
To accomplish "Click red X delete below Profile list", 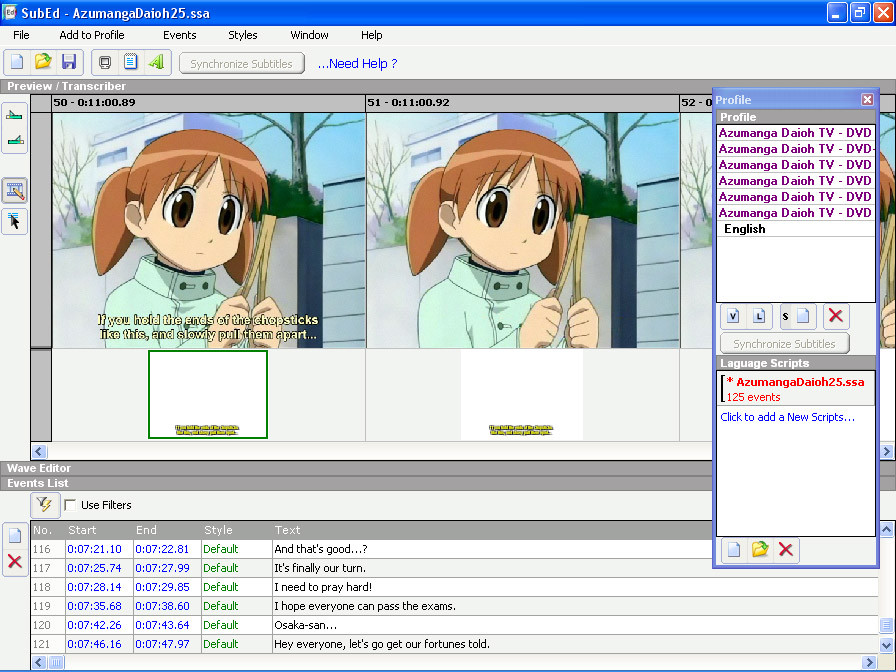I will tap(836, 316).
